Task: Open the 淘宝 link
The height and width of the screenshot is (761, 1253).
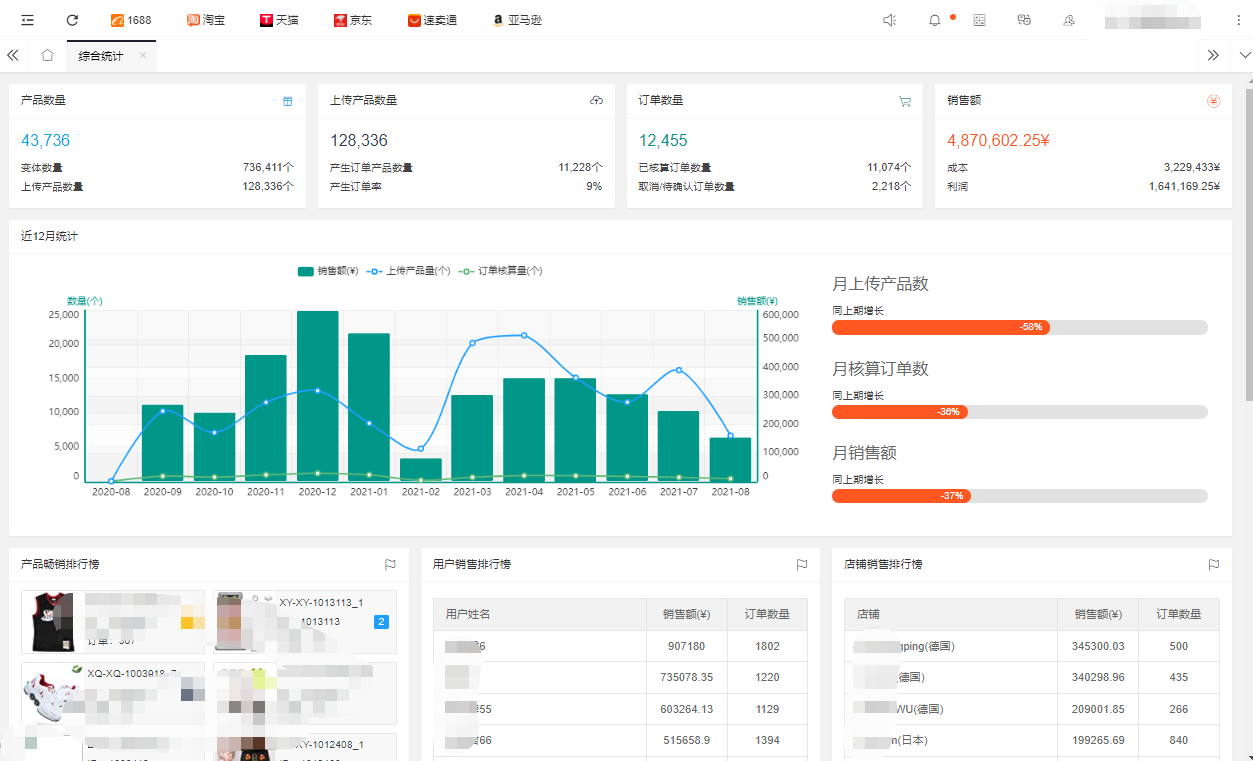Action: (206, 20)
